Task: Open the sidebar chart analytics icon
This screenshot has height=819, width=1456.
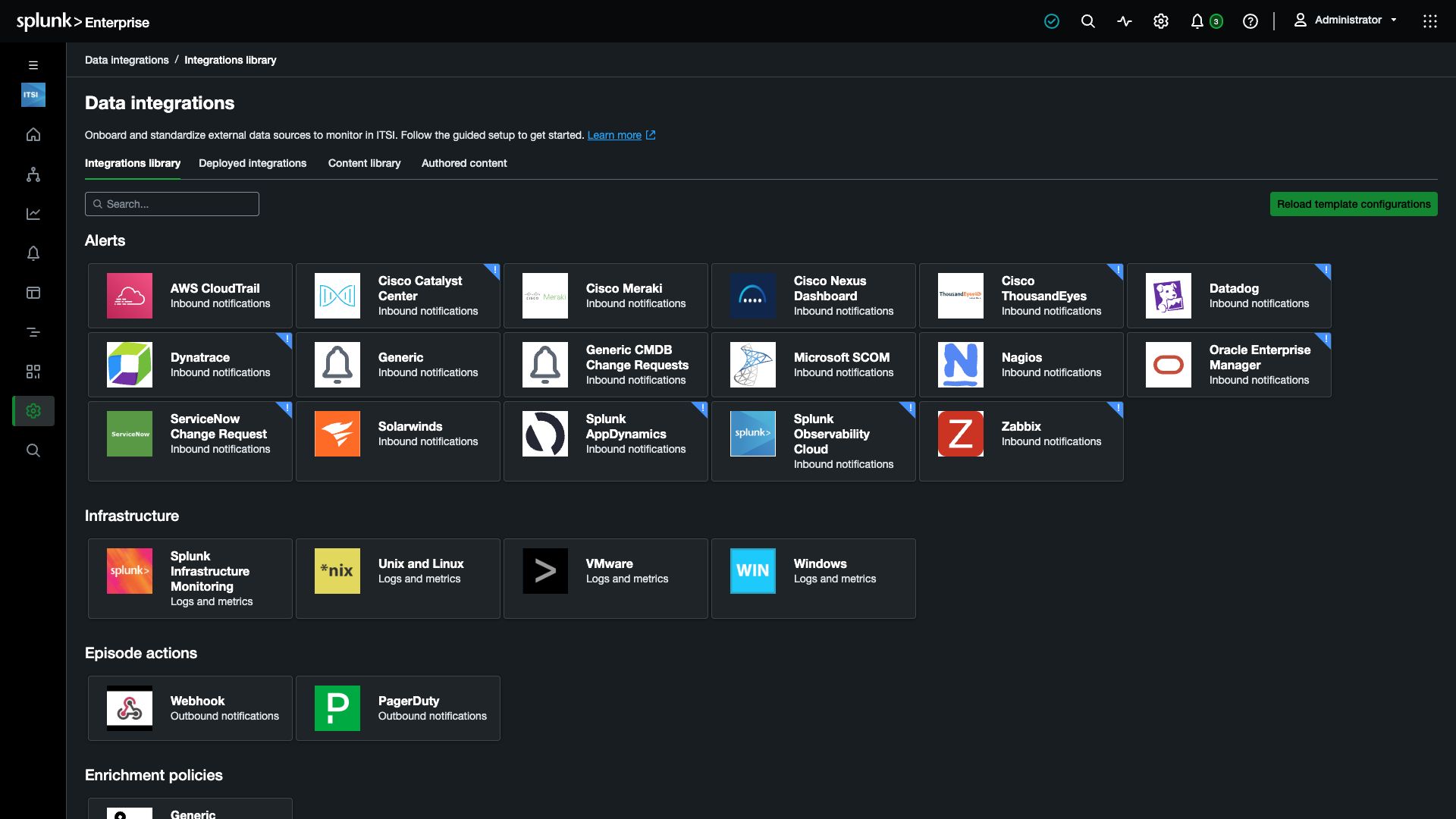Action: coord(33,214)
